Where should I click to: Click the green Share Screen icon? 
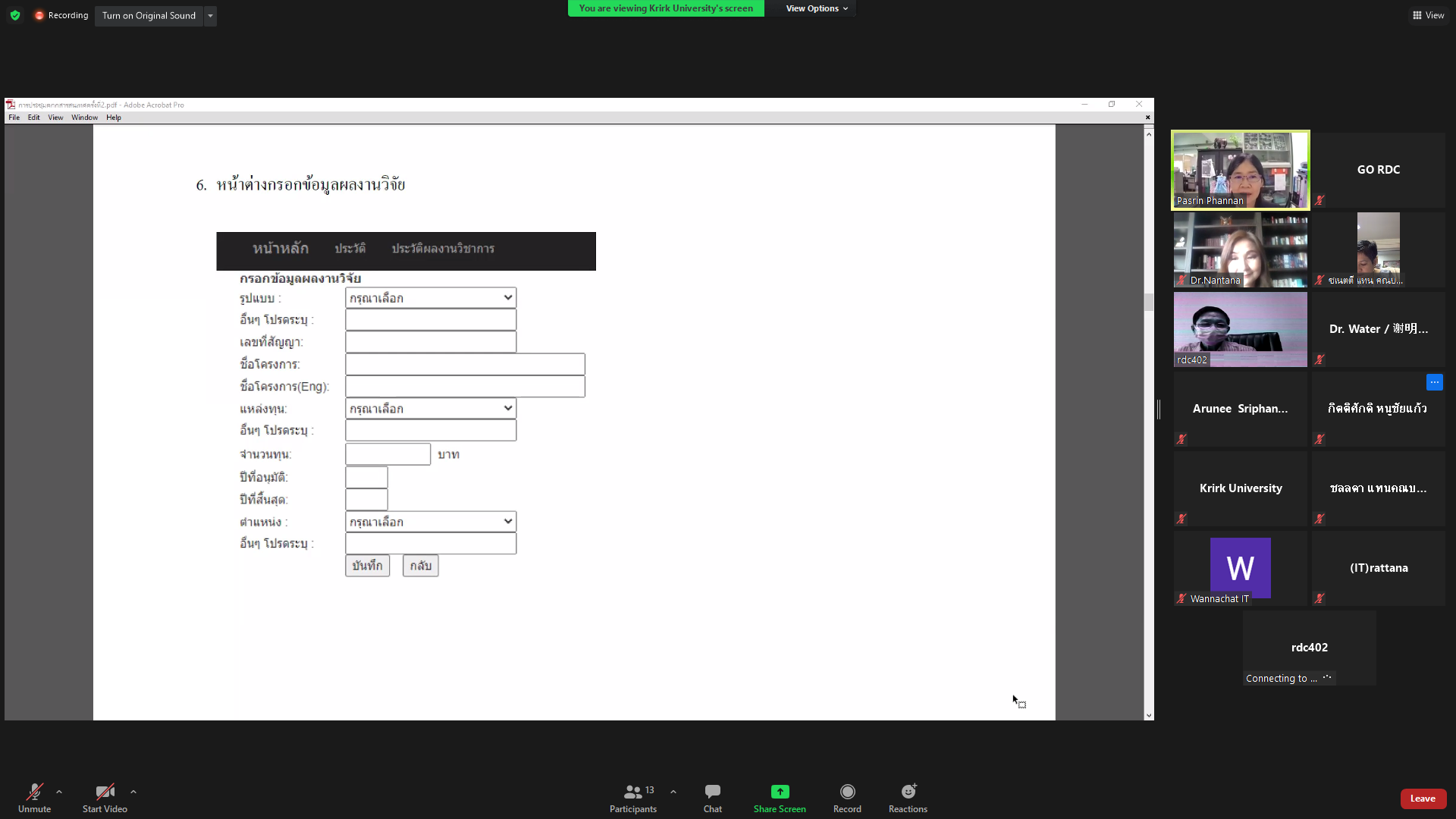point(780,792)
